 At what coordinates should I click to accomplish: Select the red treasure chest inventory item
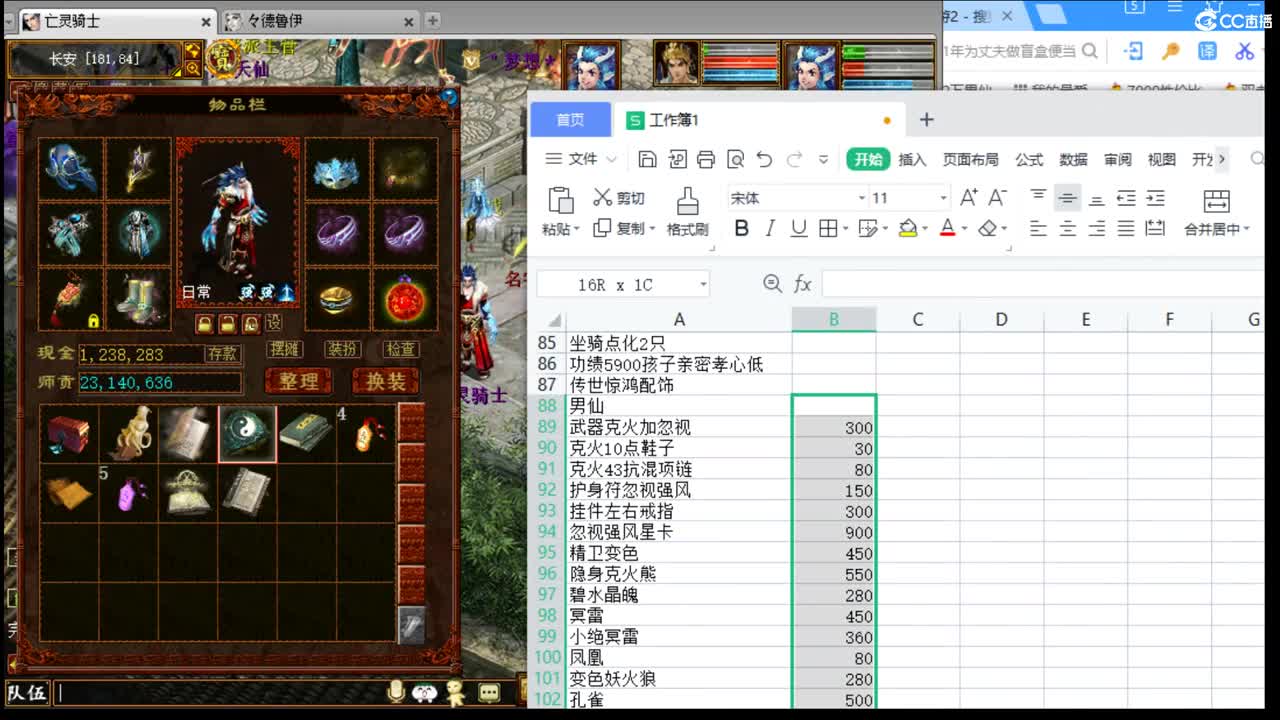tap(69, 433)
